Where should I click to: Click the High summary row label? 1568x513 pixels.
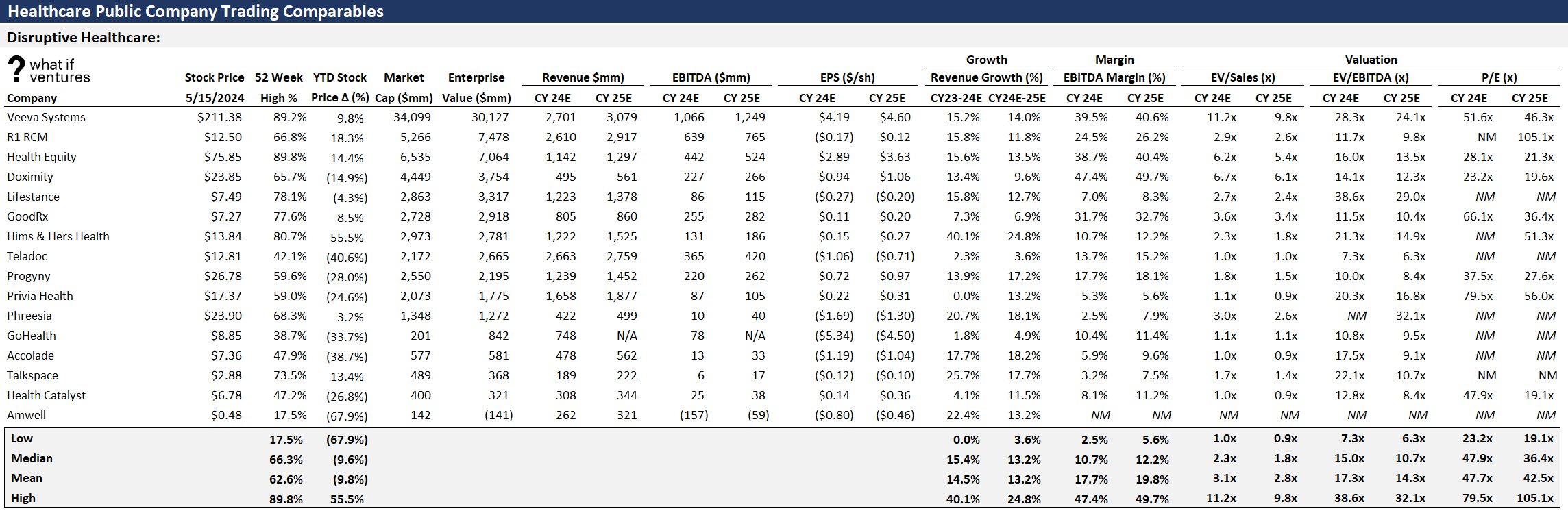coord(23,498)
